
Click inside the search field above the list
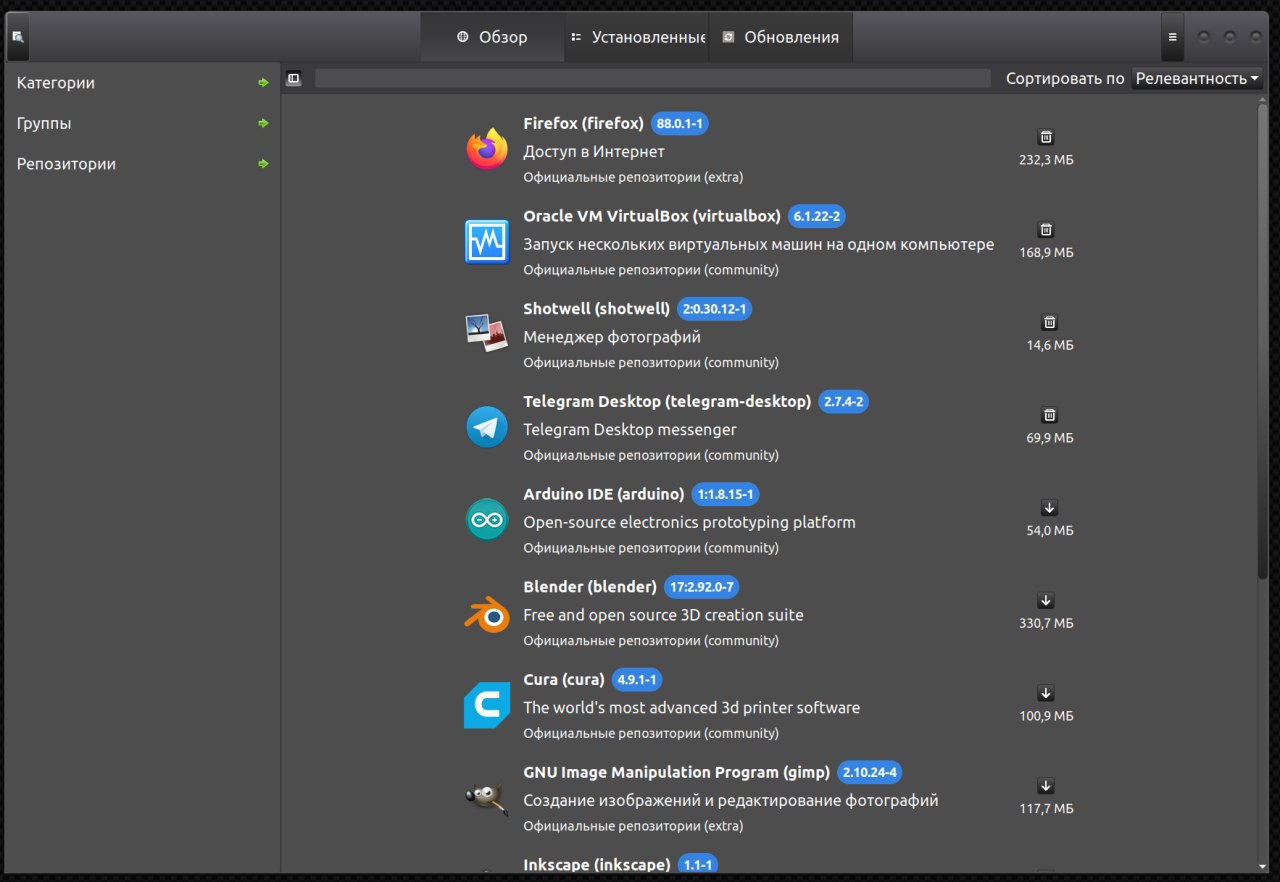click(x=652, y=78)
